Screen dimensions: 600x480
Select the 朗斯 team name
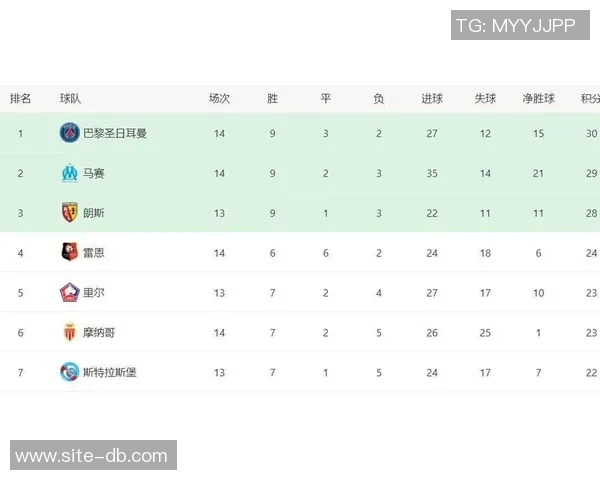[94, 212]
